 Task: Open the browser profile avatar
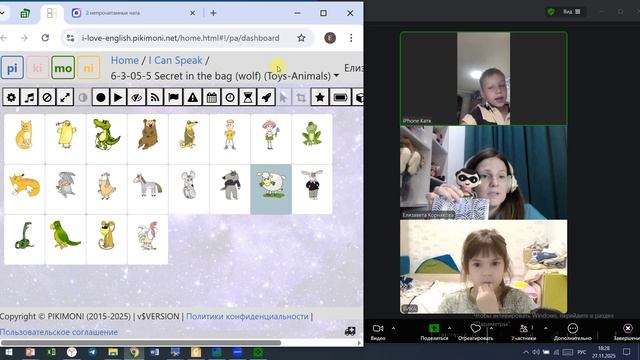pos(330,38)
